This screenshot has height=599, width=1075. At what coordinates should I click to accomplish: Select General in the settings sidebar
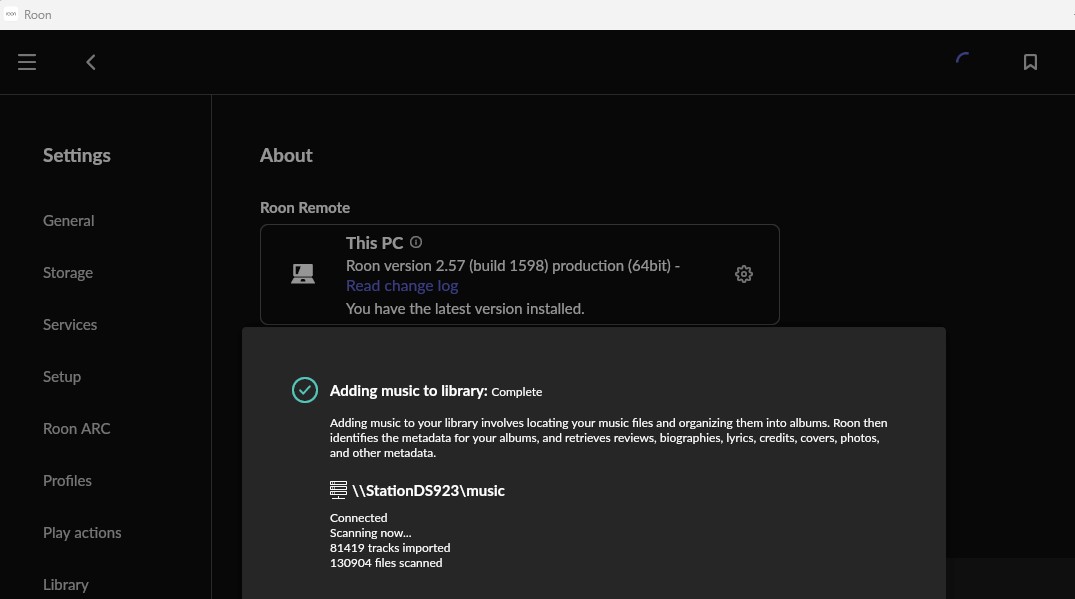[68, 221]
